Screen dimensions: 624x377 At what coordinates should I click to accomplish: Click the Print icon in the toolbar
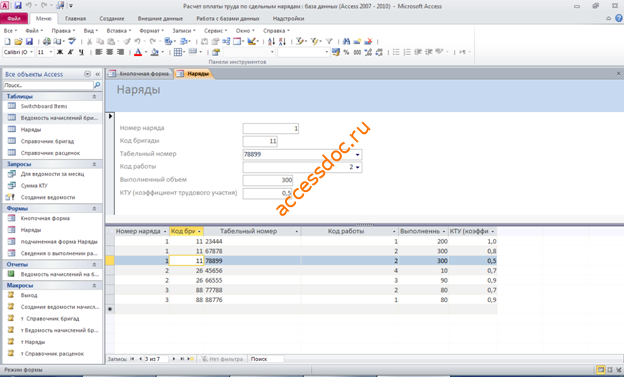[47, 41]
